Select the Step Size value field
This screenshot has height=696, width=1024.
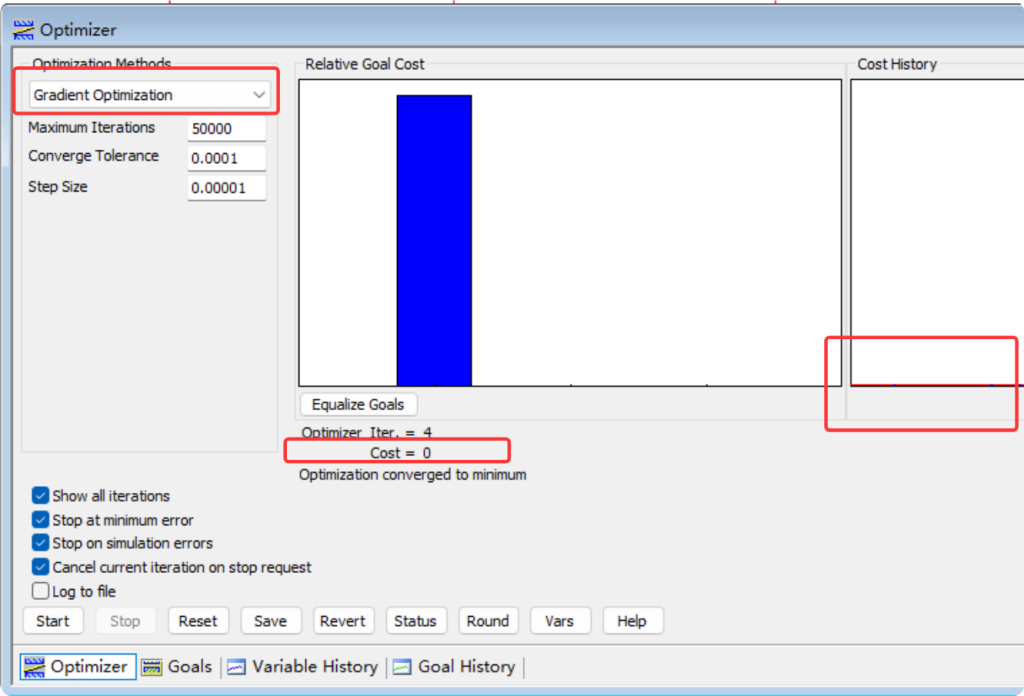coord(226,188)
